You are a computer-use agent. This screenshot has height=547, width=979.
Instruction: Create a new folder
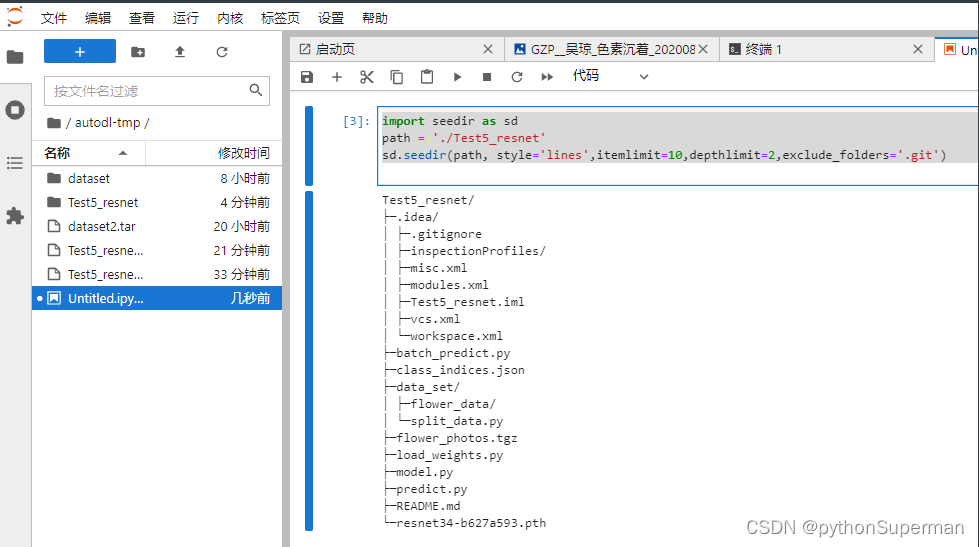tap(138, 52)
